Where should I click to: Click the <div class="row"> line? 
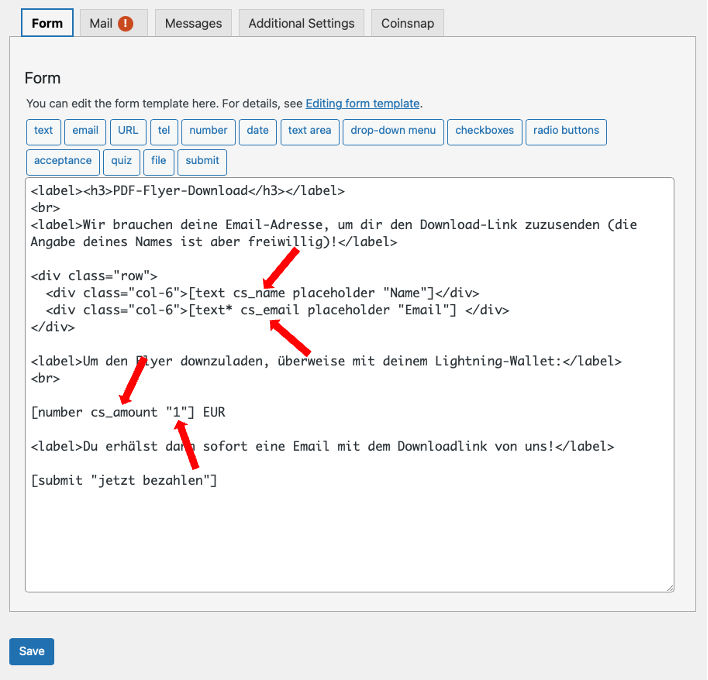[x=94, y=276]
